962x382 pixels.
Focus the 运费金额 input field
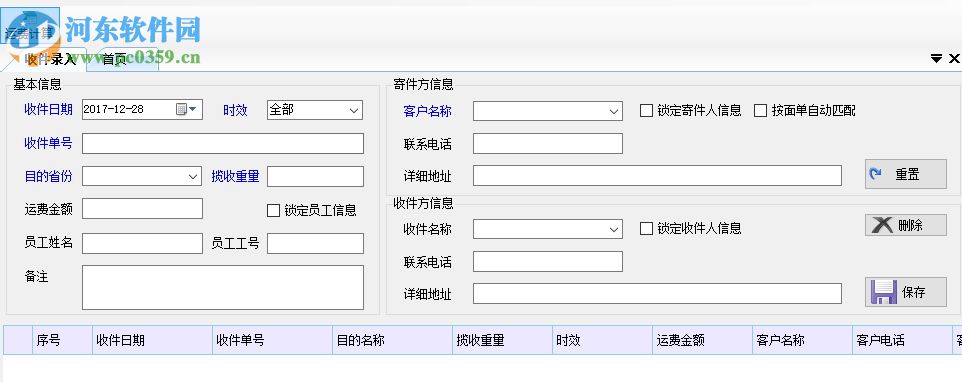142,208
